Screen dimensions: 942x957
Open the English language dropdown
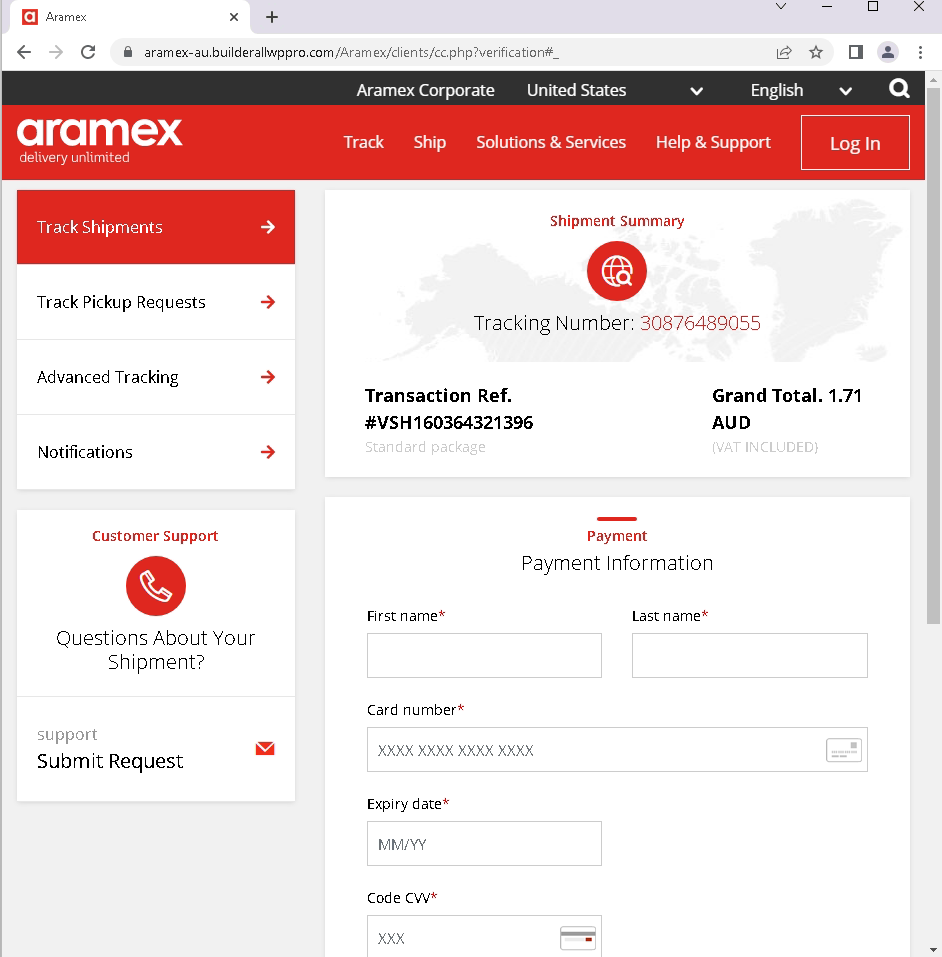tap(845, 89)
